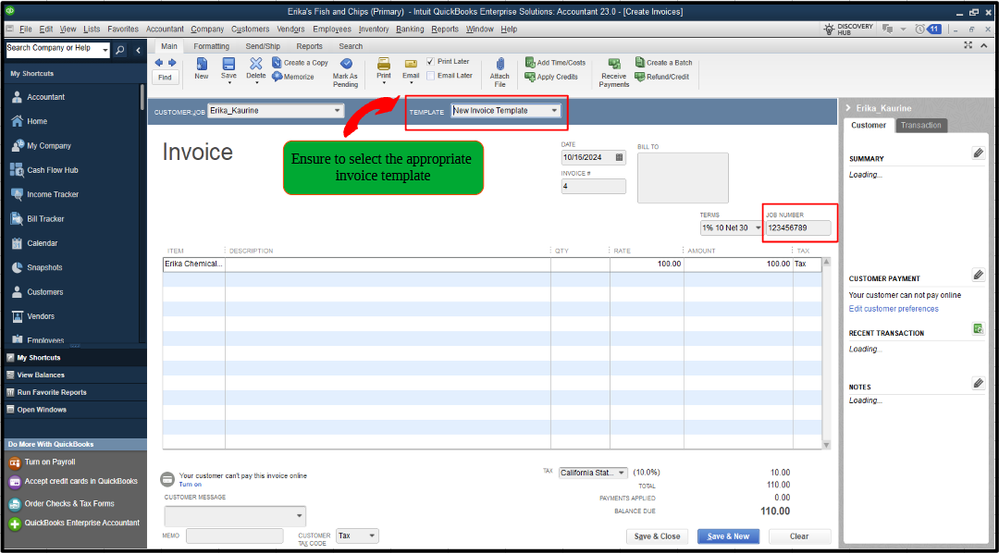
Task: Click the Attach File paperclip icon
Action: 500,64
